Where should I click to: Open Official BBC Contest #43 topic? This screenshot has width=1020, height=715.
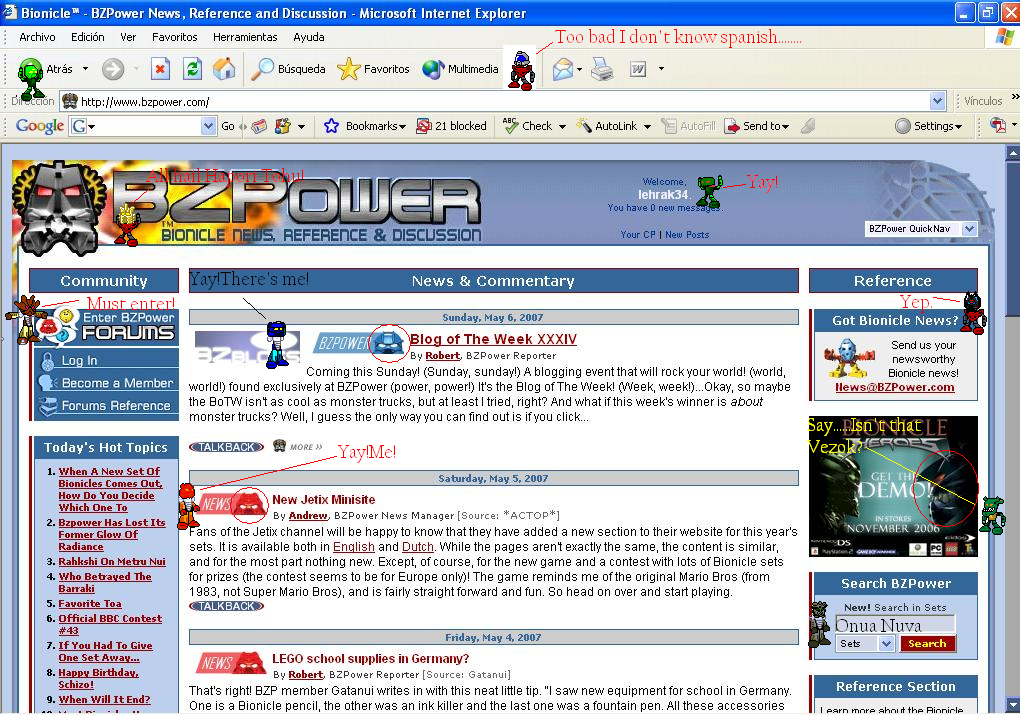point(110,624)
